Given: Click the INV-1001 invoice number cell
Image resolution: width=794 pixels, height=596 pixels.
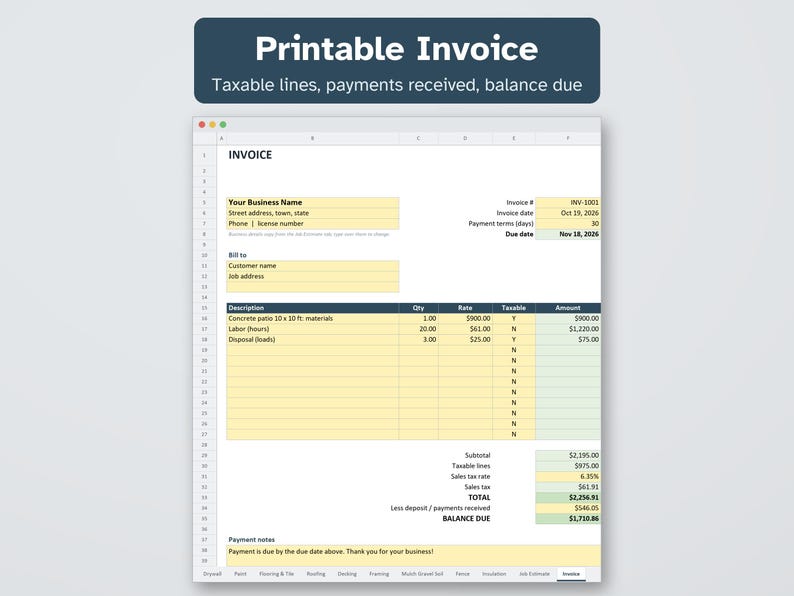Looking at the screenshot, I should pyautogui.click(x=568, y=203).
